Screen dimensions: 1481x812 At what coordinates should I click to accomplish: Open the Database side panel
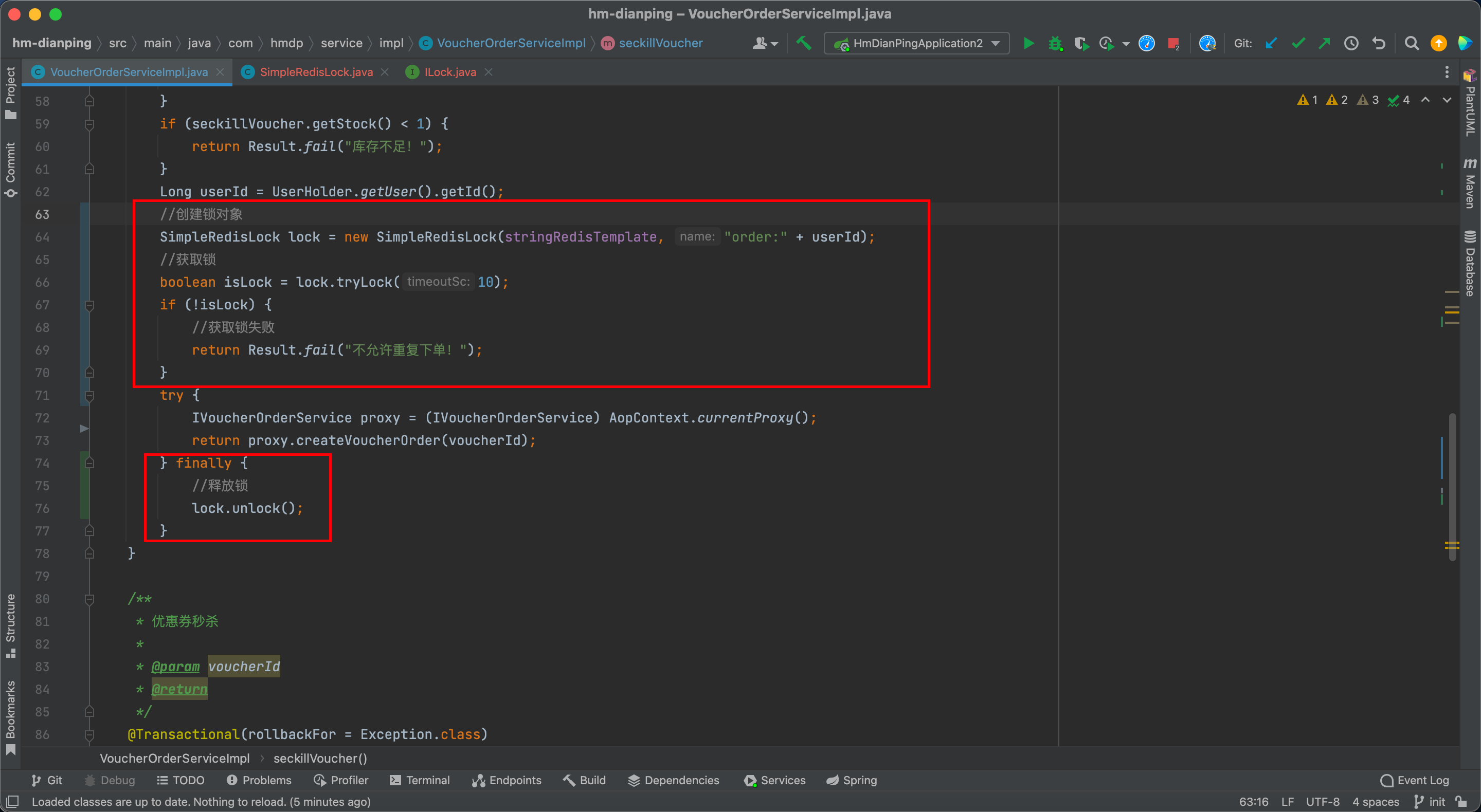(x=1470, y=263)
